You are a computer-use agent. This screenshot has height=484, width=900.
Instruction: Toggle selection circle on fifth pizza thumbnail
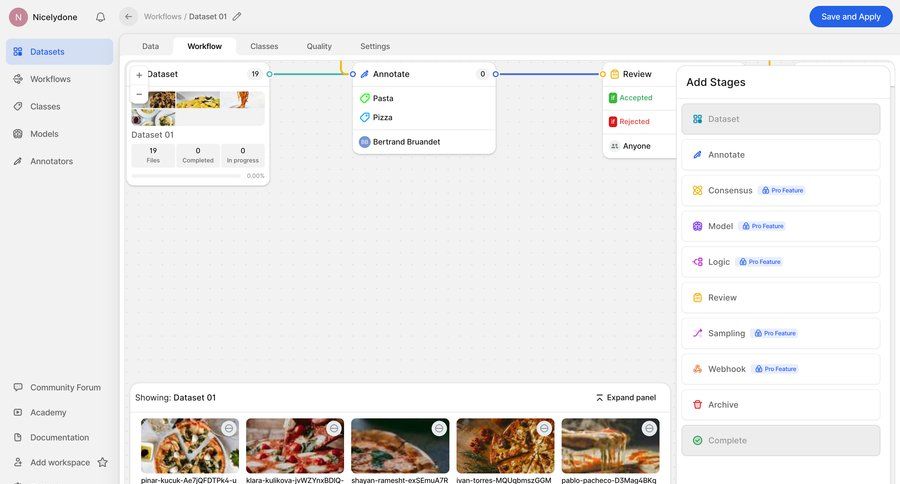[649, 428]
